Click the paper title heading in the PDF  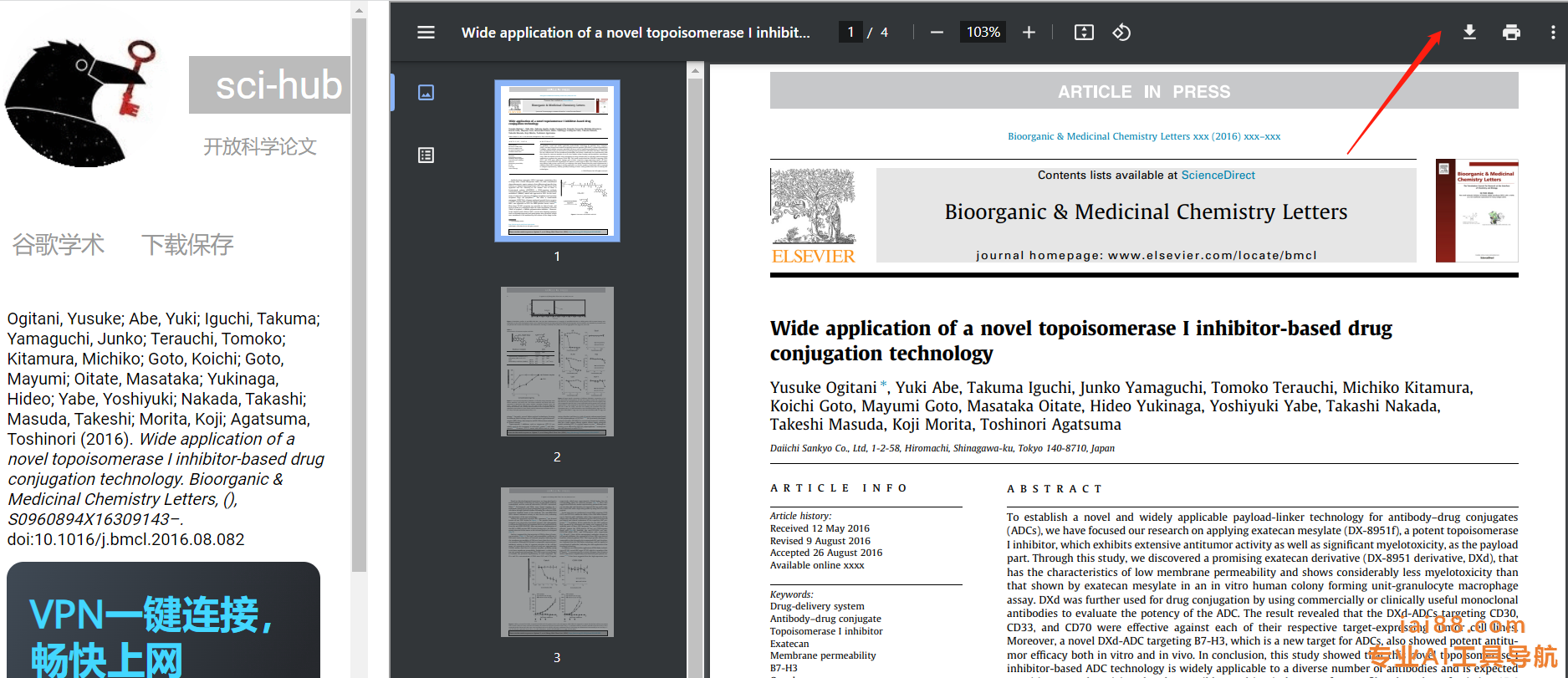pyautogui.click(x=1080, y=340)
